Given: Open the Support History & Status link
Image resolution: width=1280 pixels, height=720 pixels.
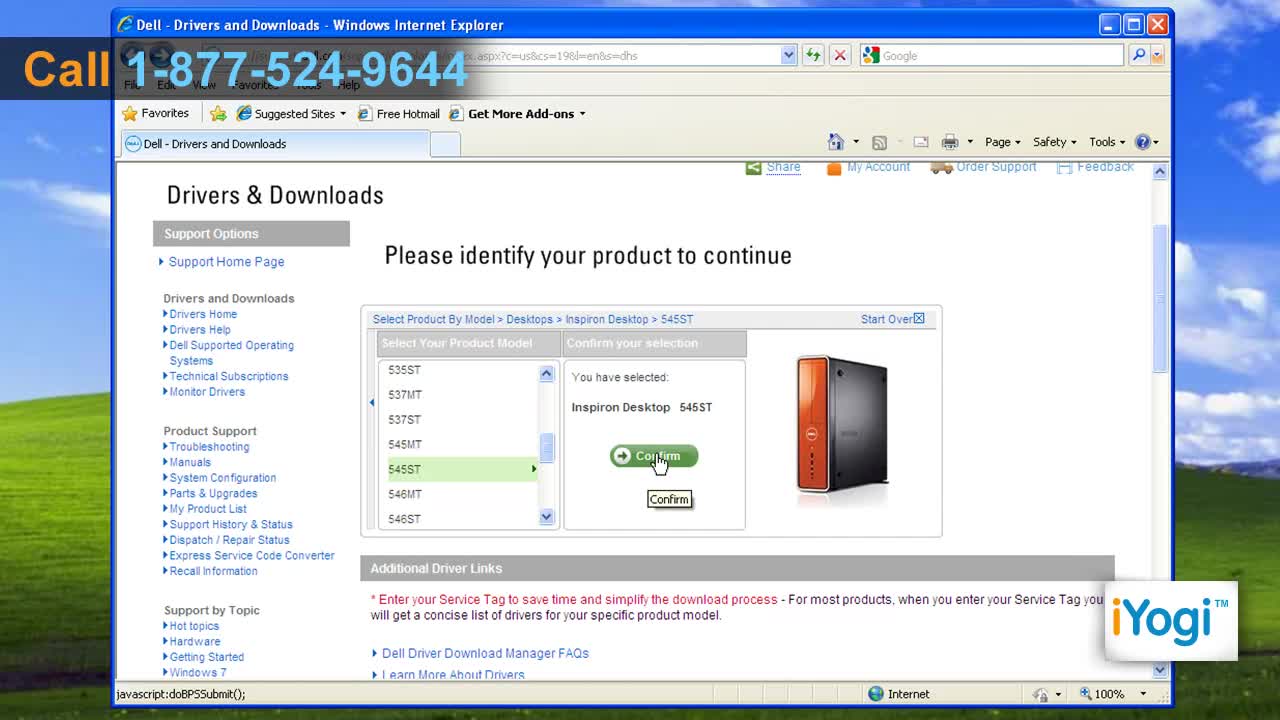Looking at the screenshot, I should click(231, 525).
